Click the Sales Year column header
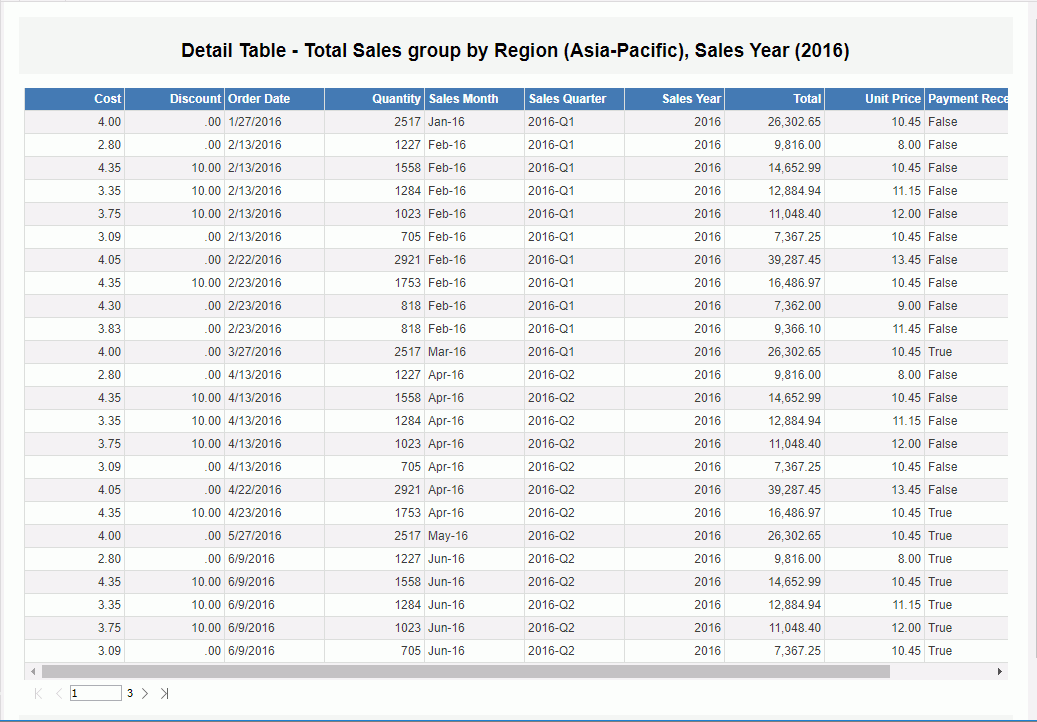 pos(691,99)
